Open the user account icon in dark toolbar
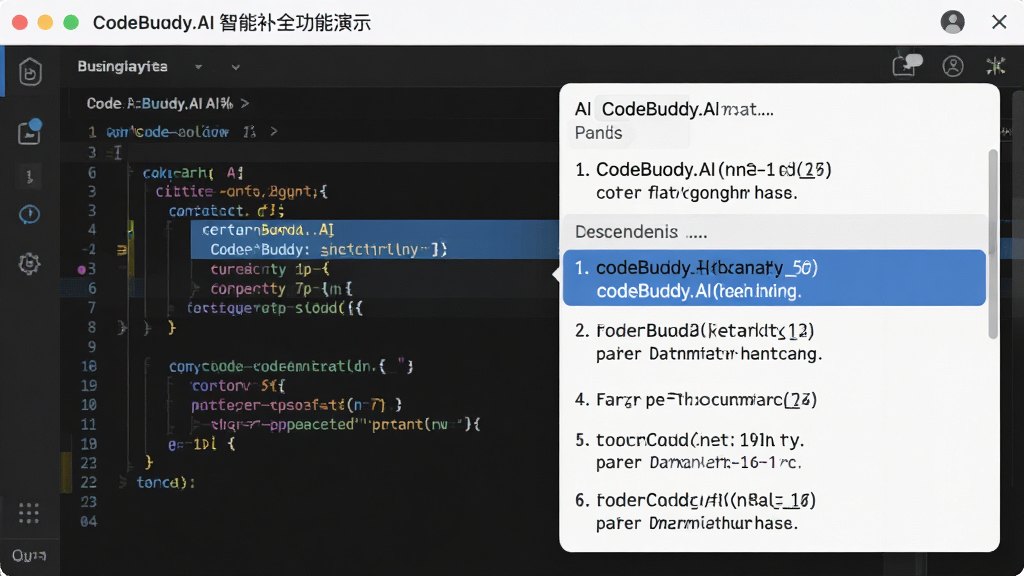This screenshot has height=576, width=1024. tap(953, 66)
